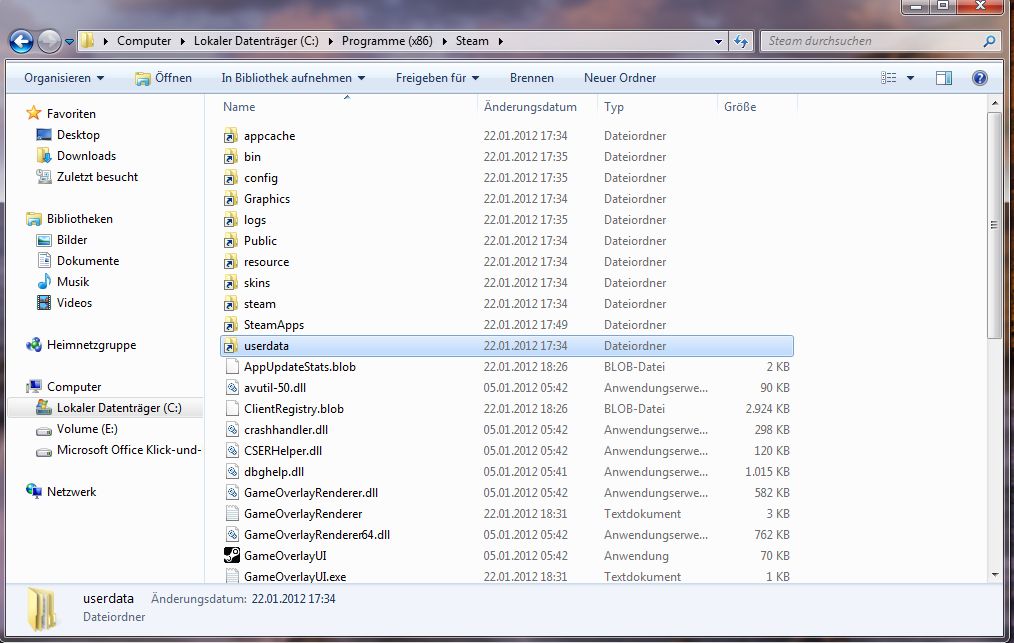Open Downloads in navigation pane
Image resolution: width=1014 pixels, height=643 pixels.
86,156
